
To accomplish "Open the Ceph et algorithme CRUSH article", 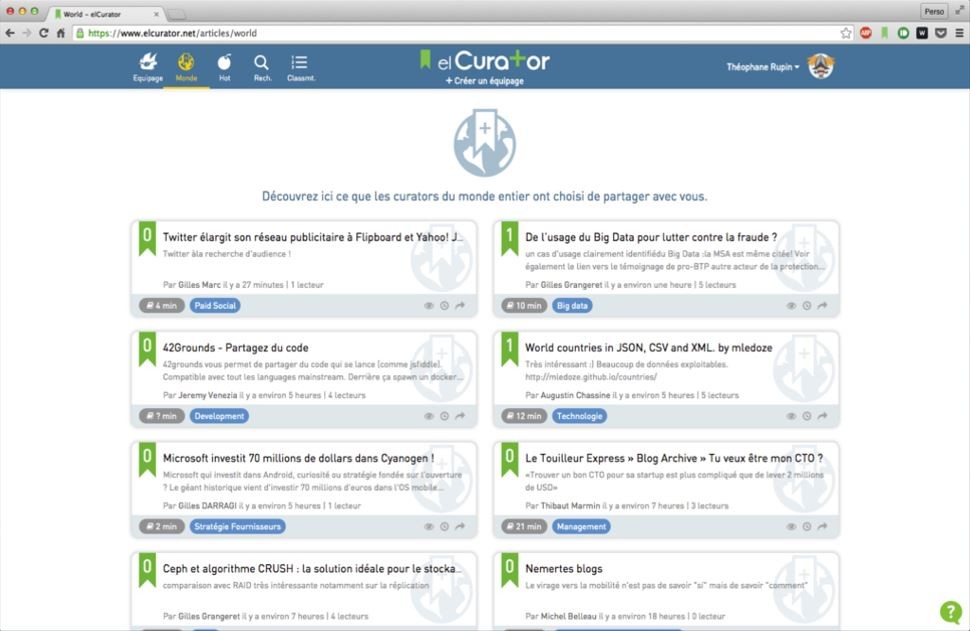I will (312, 569).
